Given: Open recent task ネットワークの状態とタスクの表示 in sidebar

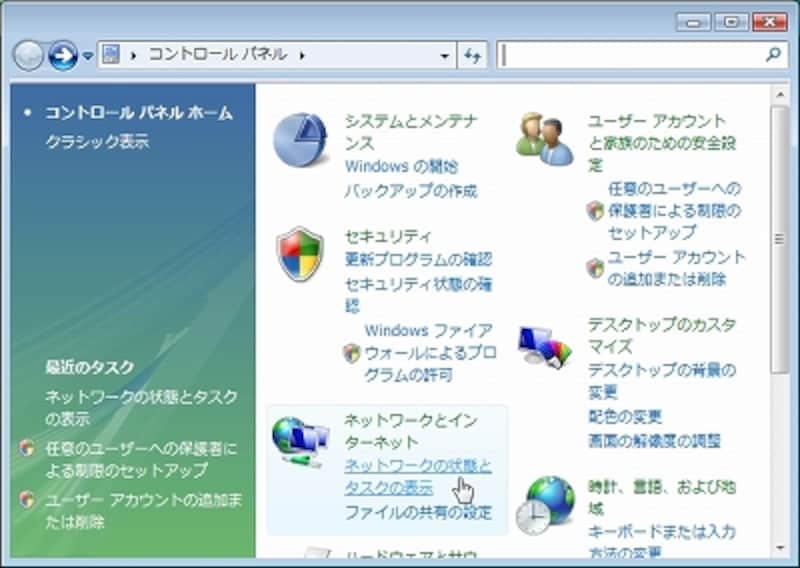Looking at the screenshot, I should (x=141, y=408).
